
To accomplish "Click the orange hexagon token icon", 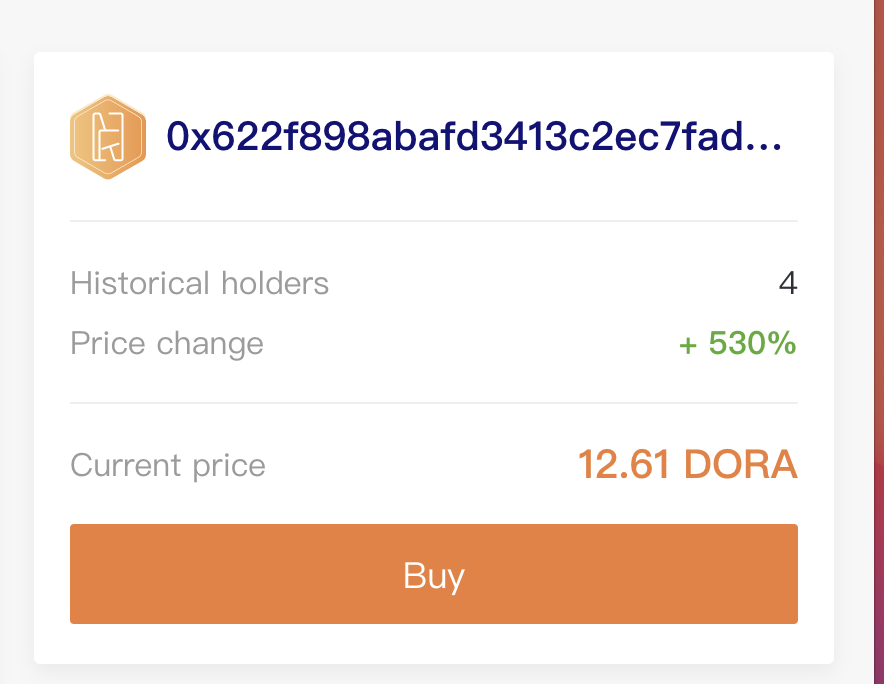I will click(x=108, y=137).
